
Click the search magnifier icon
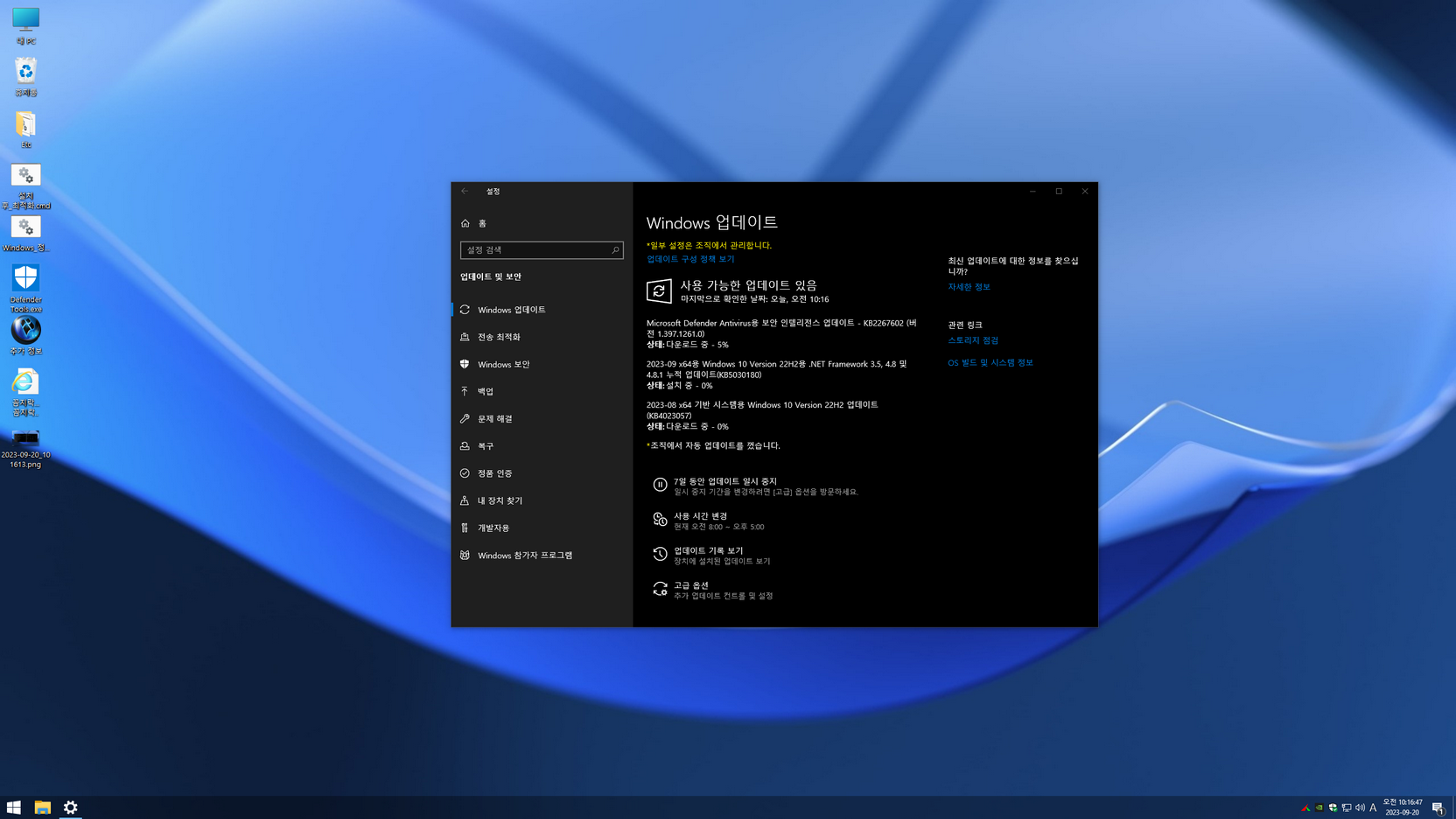tap(615, 250)
